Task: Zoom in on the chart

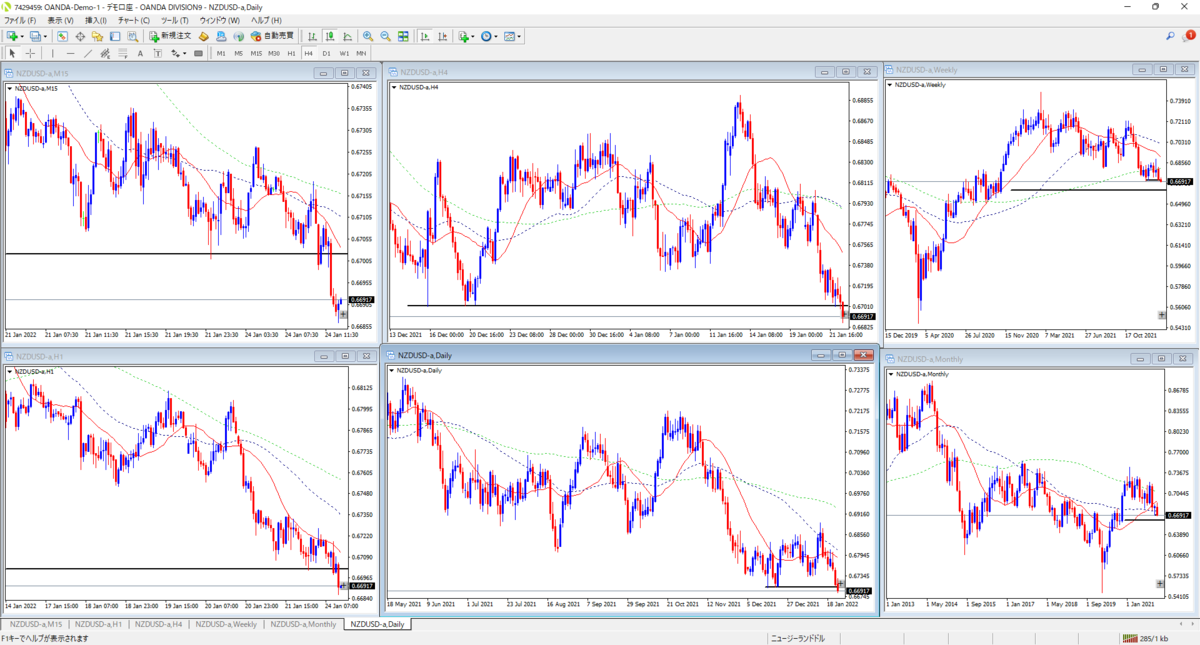Action: tap(368, 36)
